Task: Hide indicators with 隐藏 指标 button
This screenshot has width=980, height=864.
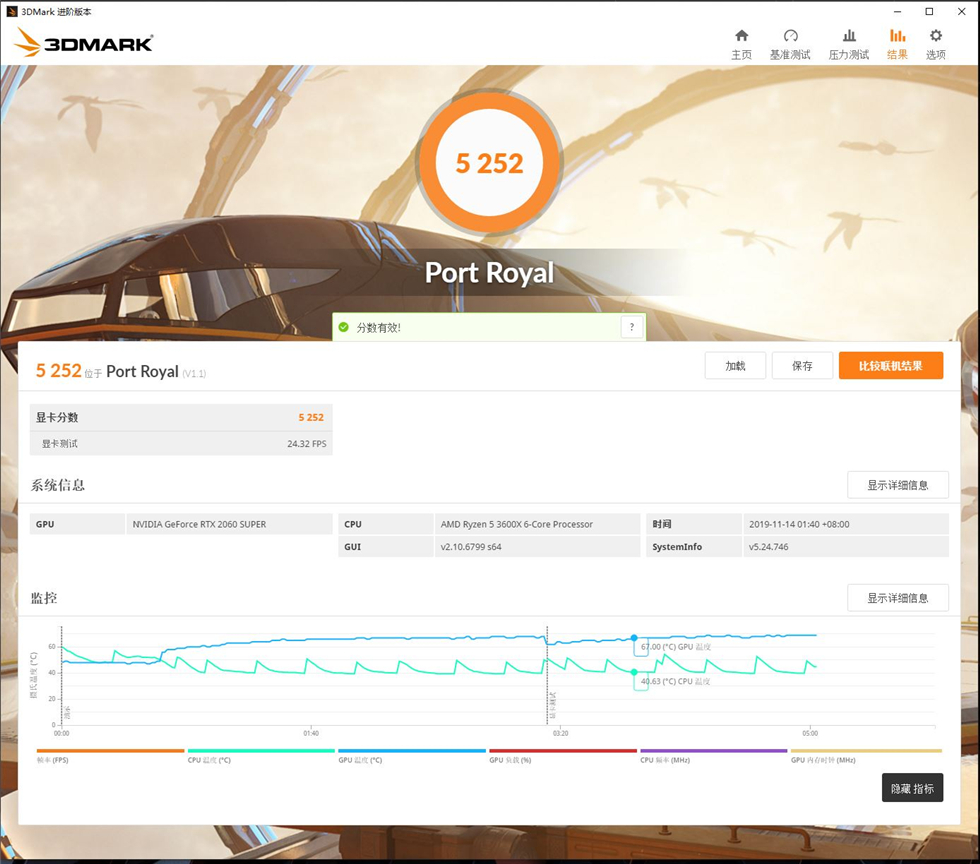Action: point(912,788)
